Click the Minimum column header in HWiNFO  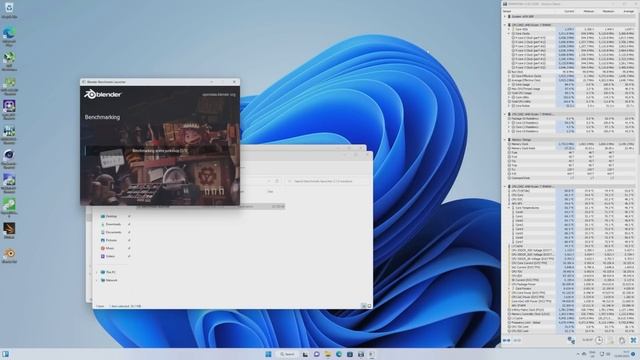pyautogui.click(x=589, y=11)
